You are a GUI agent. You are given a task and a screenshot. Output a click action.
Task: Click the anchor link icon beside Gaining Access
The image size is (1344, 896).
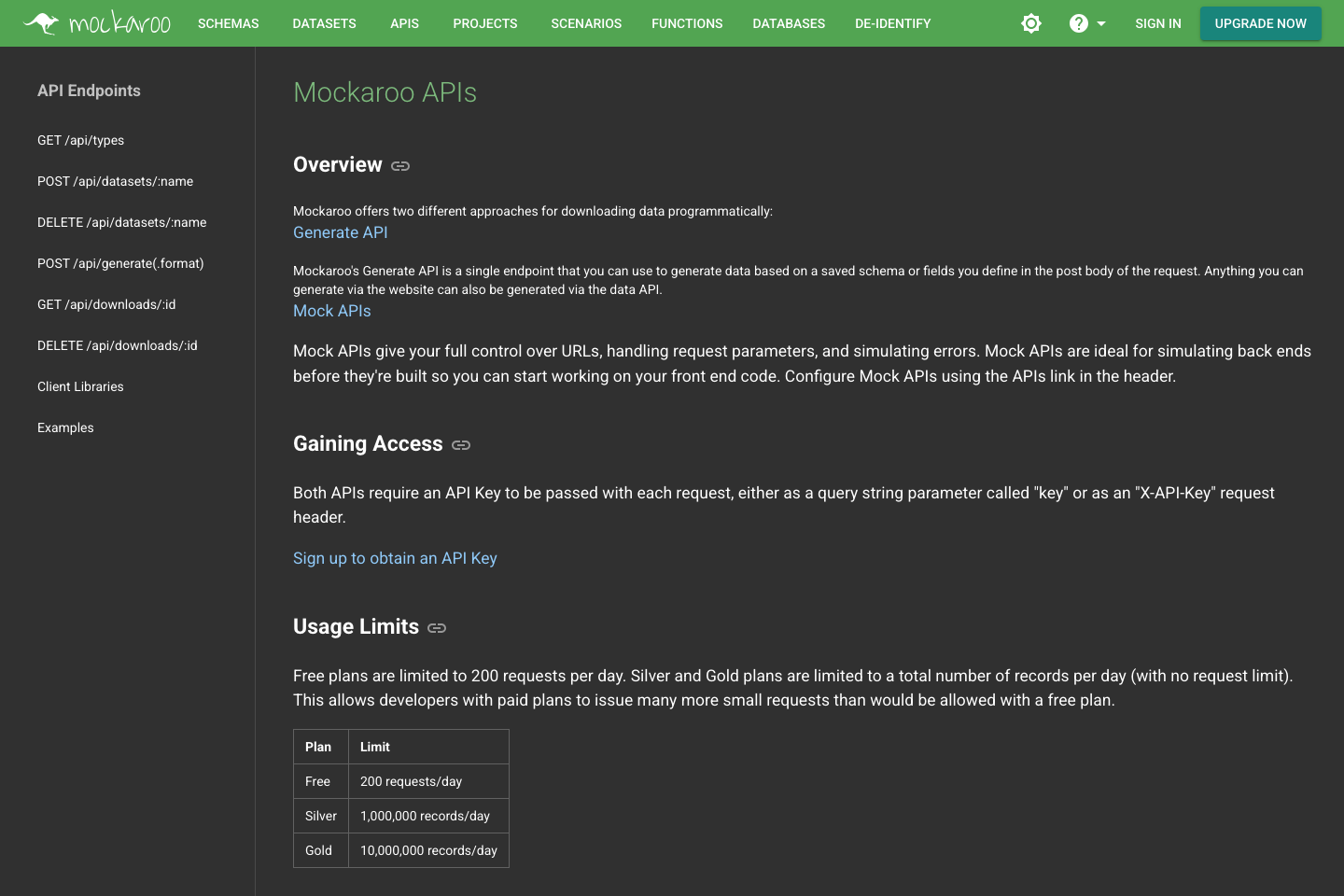pos(460,445)
